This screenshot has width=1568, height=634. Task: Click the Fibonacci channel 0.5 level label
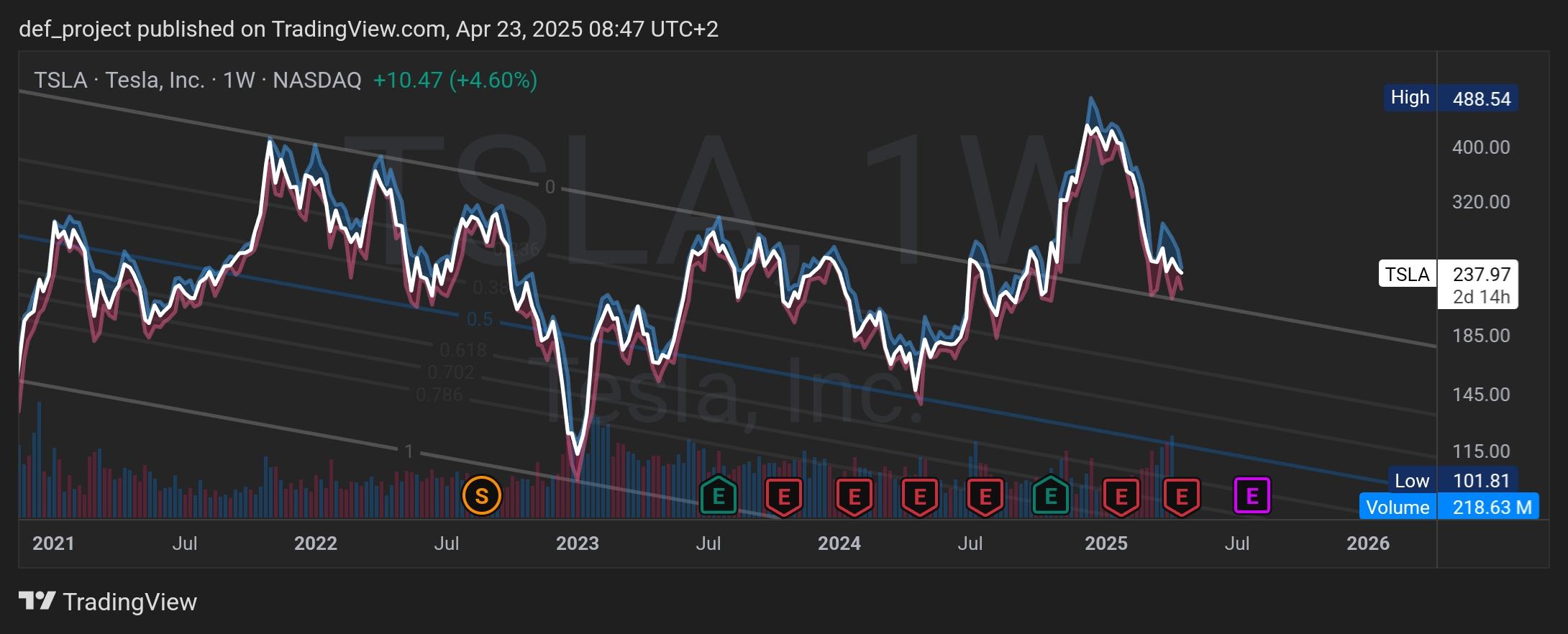coord(480,319)
